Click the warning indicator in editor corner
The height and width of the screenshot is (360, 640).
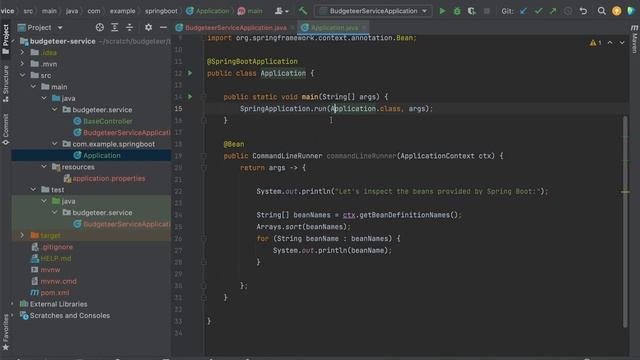[596, 42]
